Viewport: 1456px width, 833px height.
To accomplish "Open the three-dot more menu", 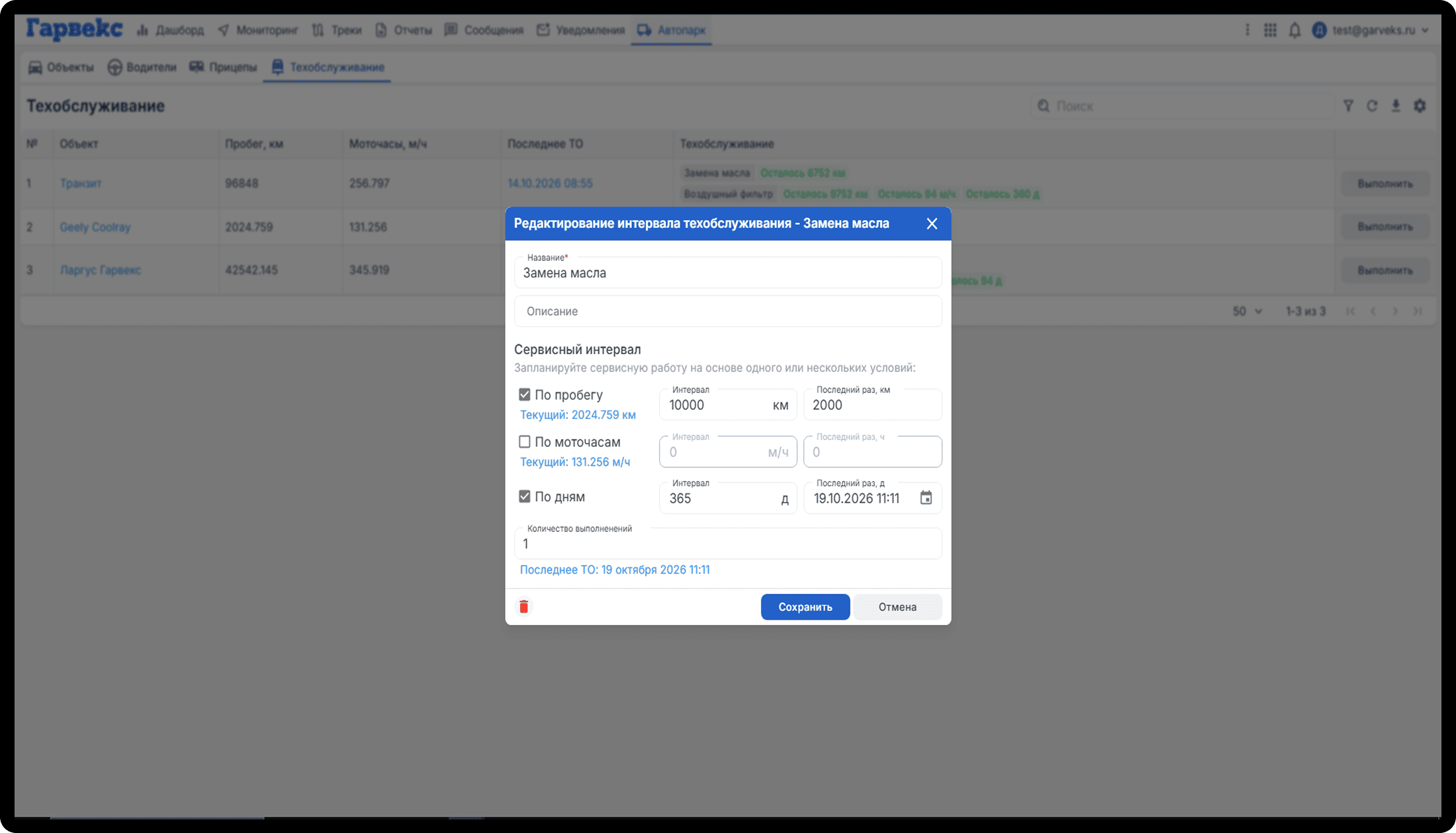I will (x=1247, y=30).
